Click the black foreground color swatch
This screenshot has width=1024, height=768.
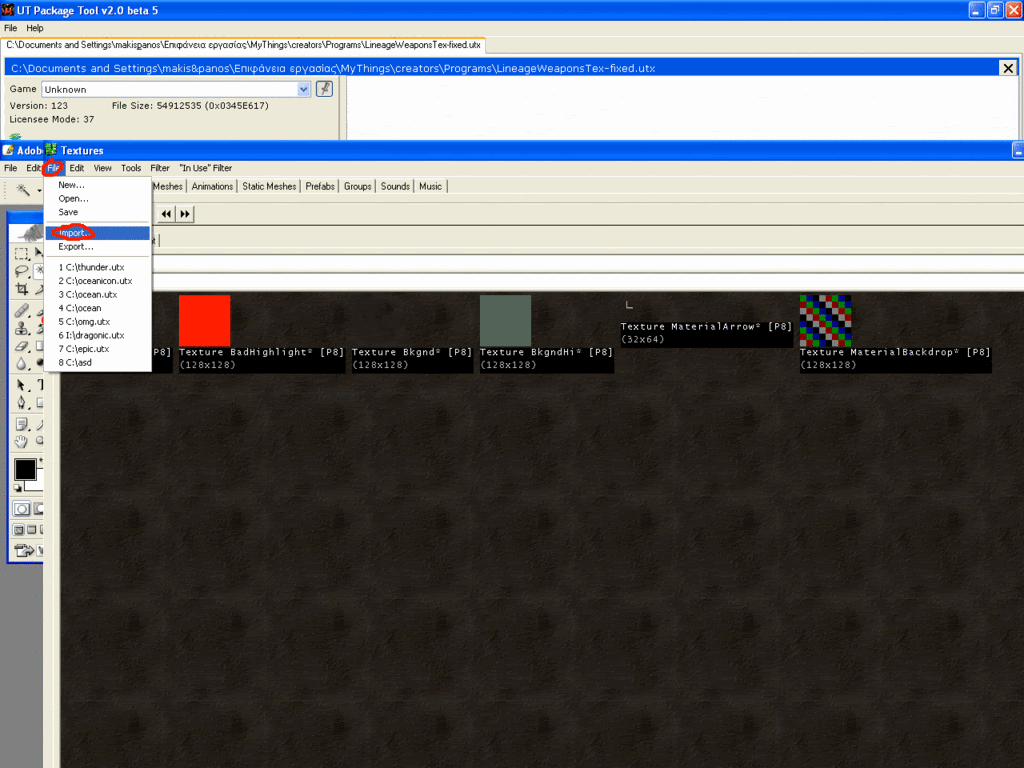click(25, 469)
